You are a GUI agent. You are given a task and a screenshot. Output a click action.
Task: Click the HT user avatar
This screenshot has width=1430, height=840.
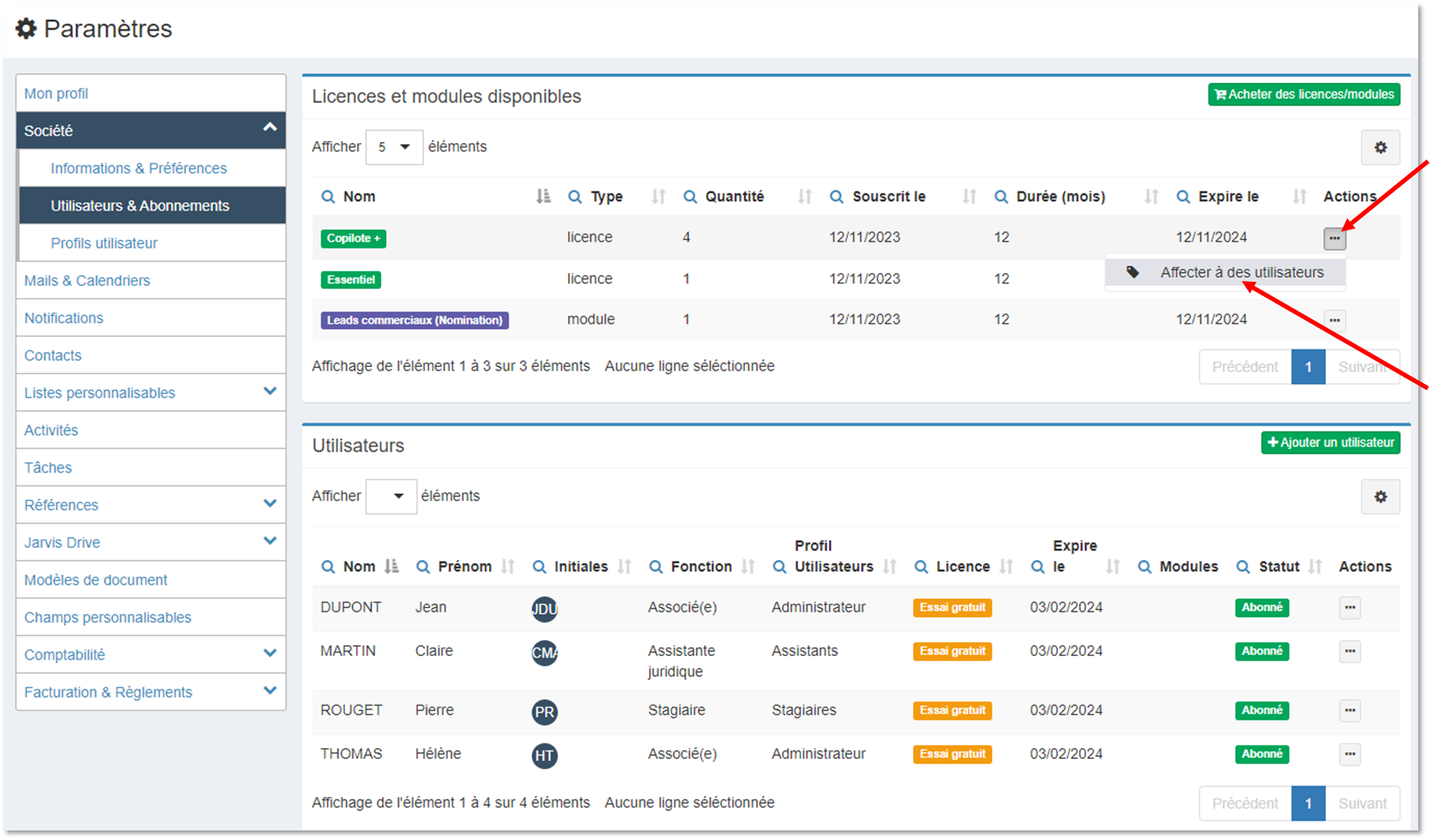tap(544, 755)
